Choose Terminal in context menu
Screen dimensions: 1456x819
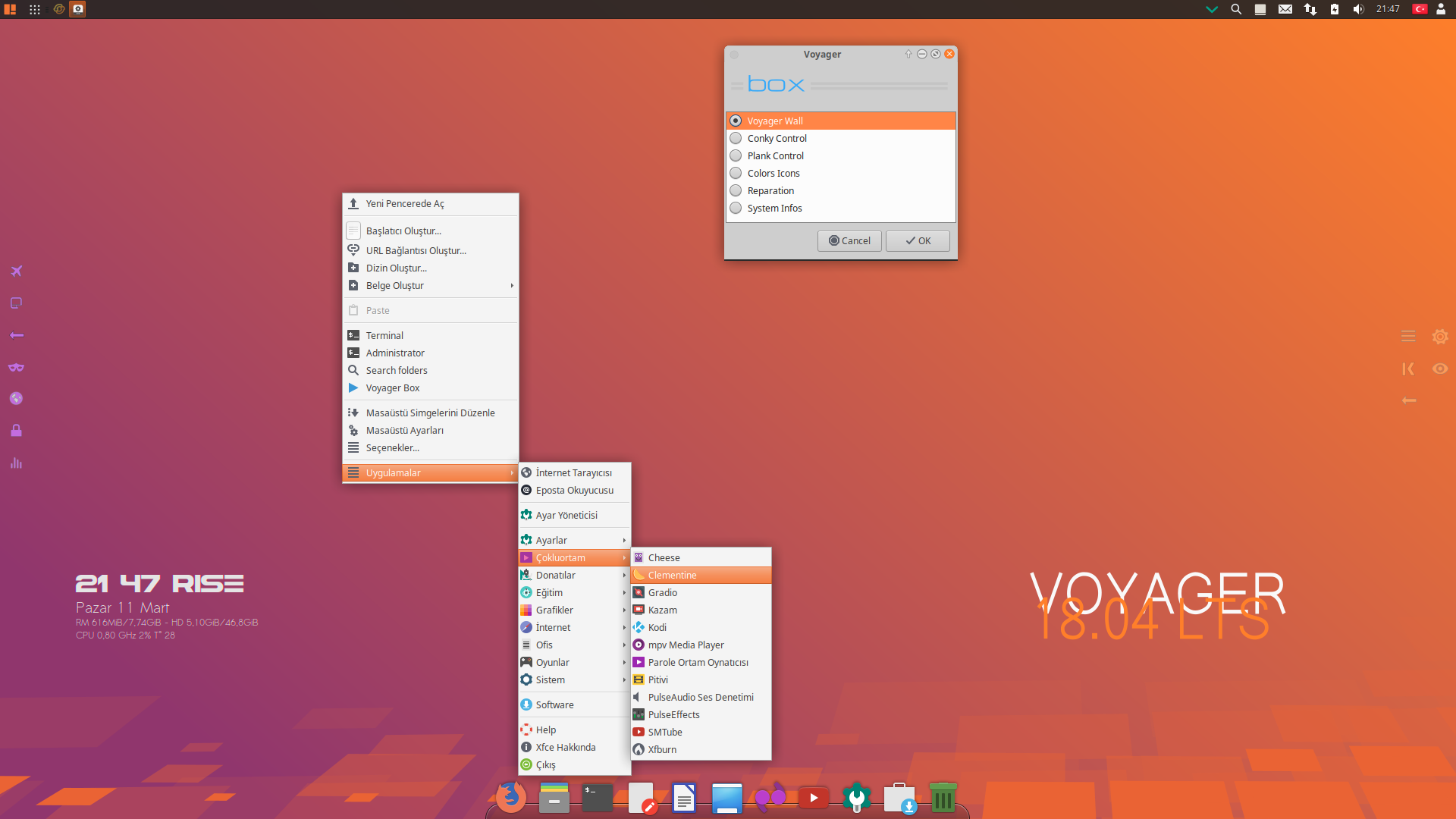[x=431, y=335]
